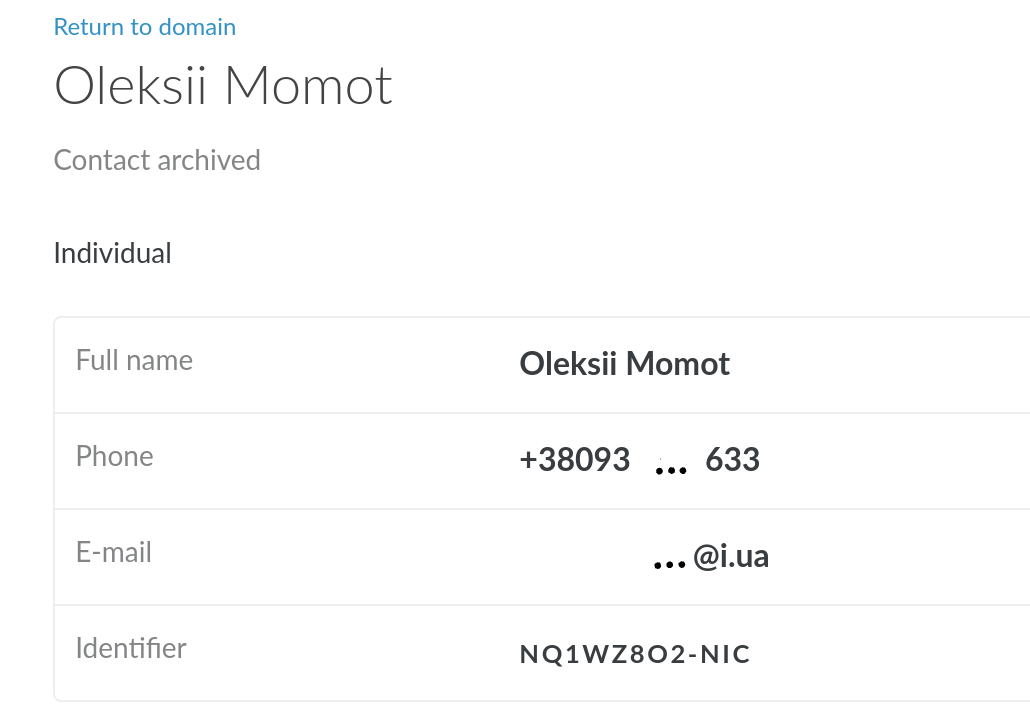Viewport: 1030px width, 728px height.
Task: Select the Individual section heading
Action: click(x=112, y=253)
